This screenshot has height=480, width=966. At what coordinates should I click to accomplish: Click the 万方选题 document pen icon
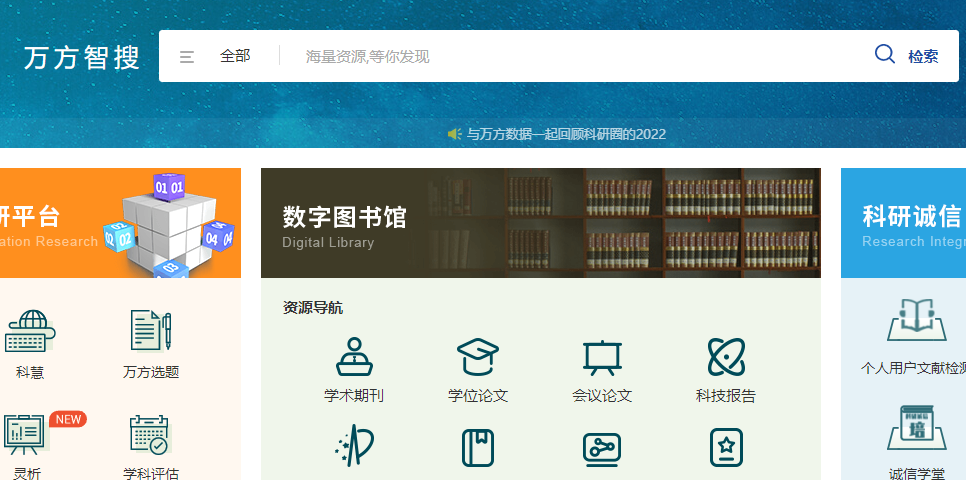[151, 330]
